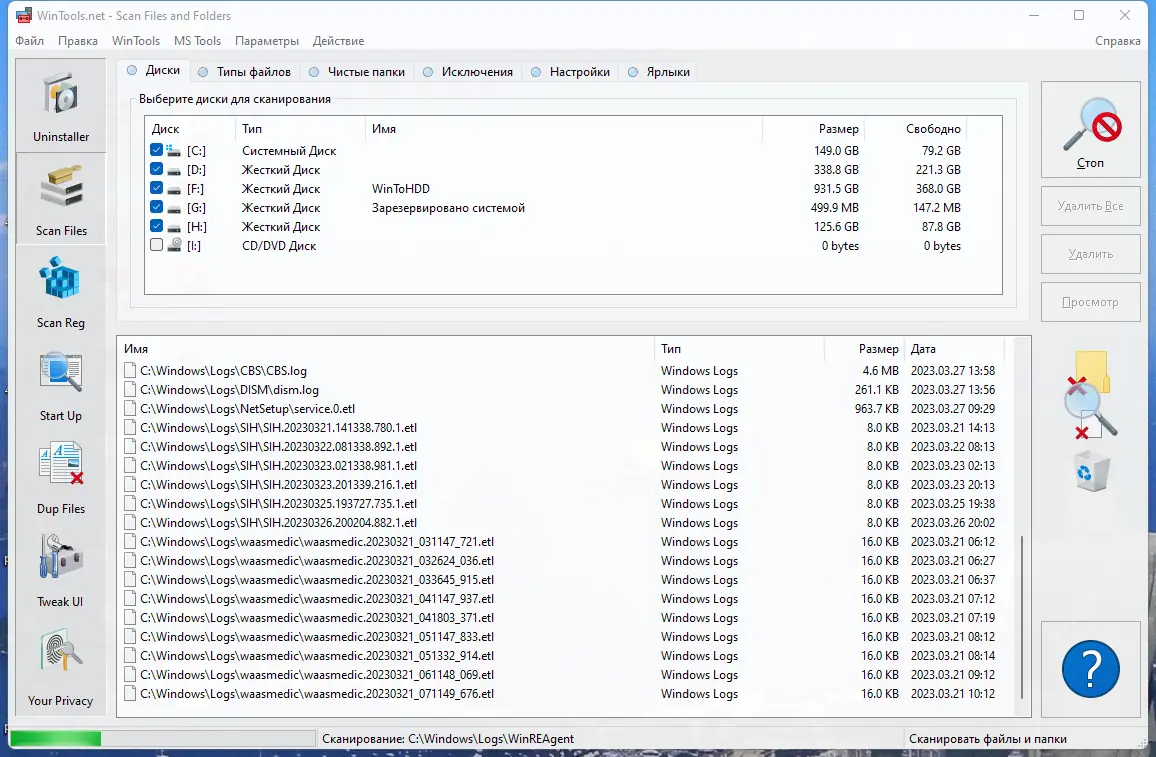Image resolution: width=1156 pixels, height=757 pixels.
Task: Click the folder magnifier graphic on right
Action: 1090,395
